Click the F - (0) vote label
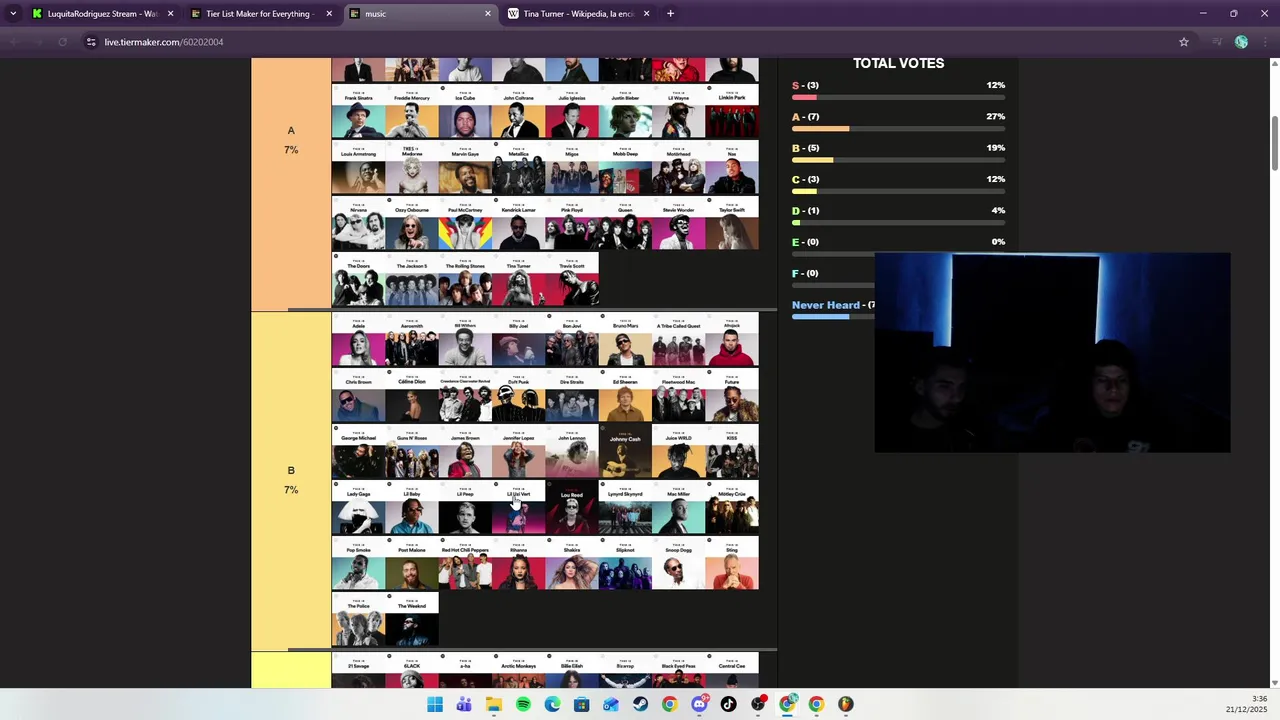Image resolution: width=1280 pixels, height=720 pixels. (x=805, y=273)
